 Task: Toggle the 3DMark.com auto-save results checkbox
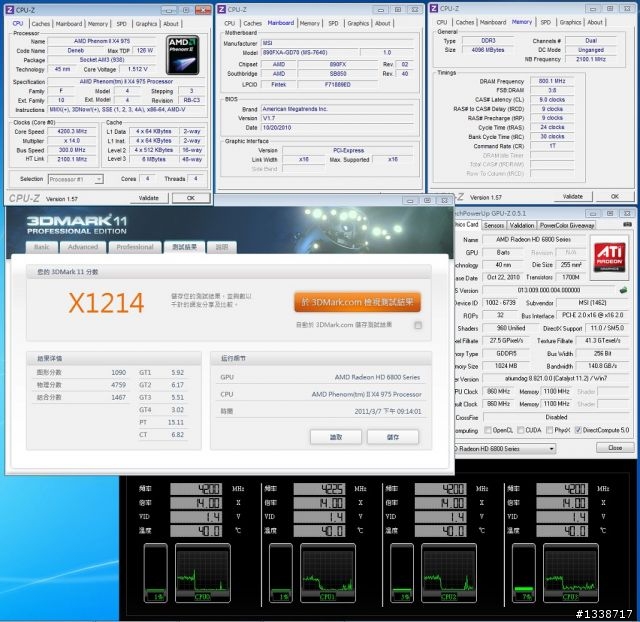click(x=418, y=325)
